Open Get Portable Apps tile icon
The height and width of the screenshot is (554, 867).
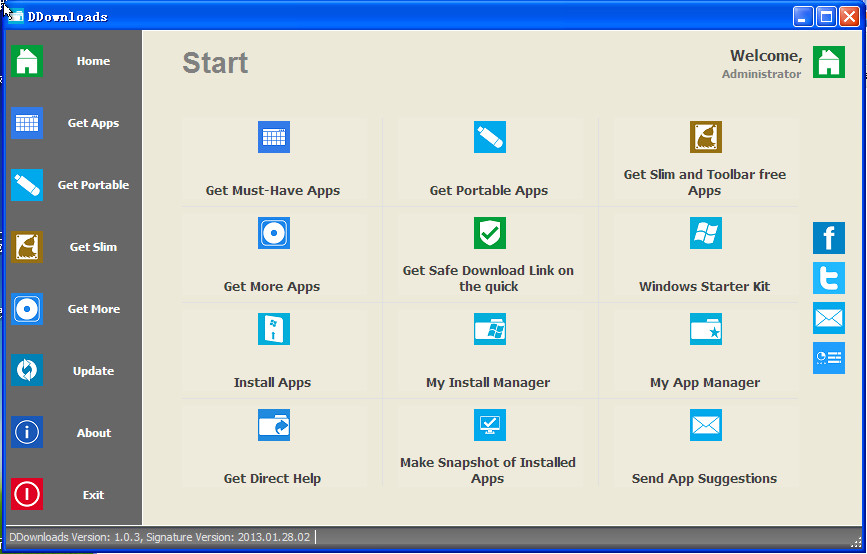[490, 137]
